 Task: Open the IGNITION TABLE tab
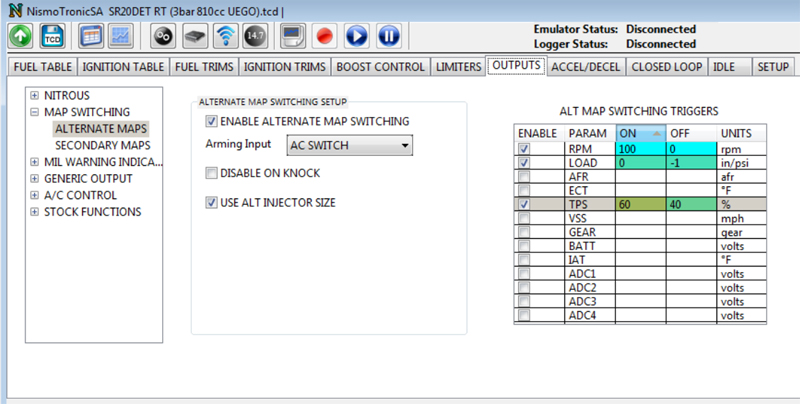point(123,68)
